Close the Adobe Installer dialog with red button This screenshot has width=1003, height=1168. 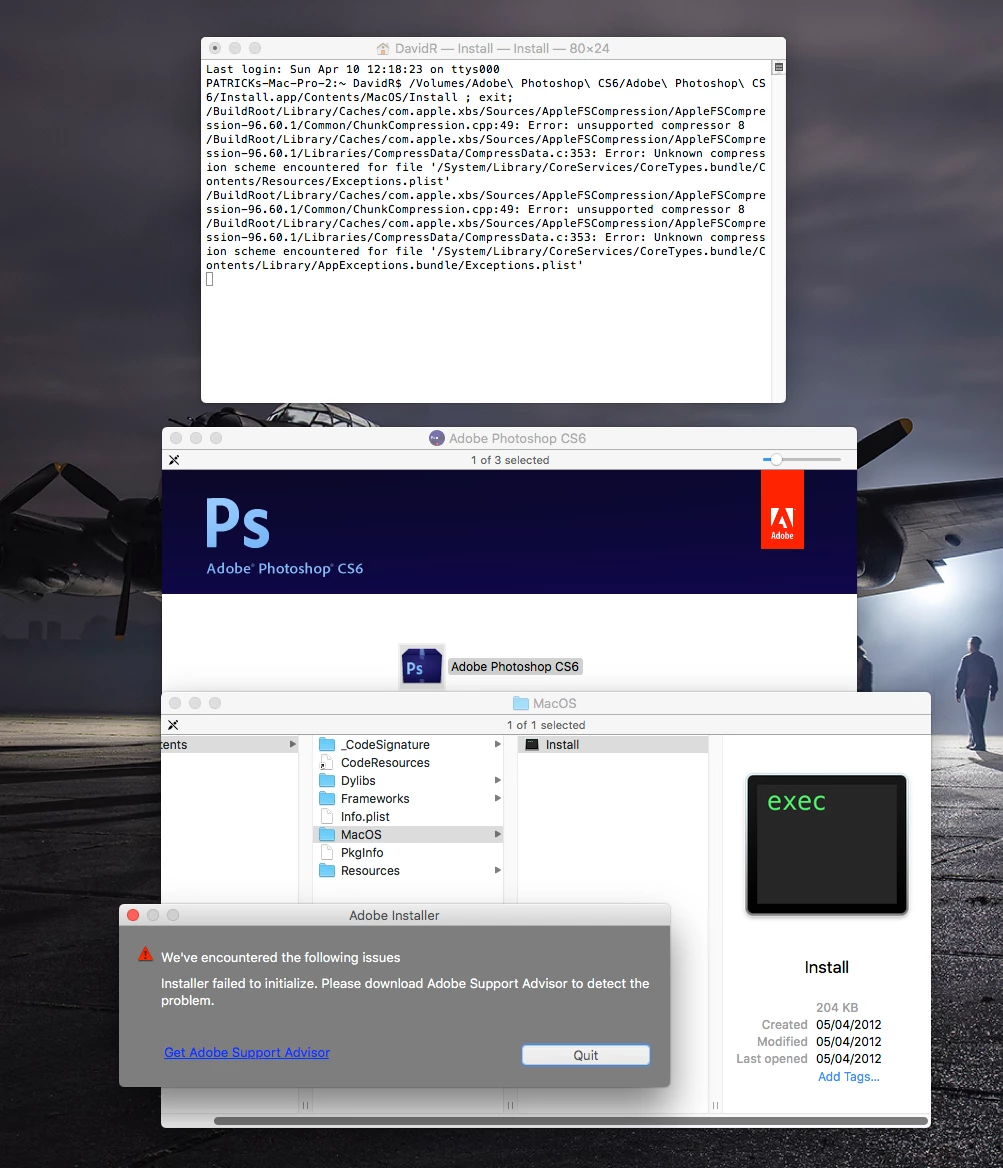pyautogui.click(x=133, y=915)
